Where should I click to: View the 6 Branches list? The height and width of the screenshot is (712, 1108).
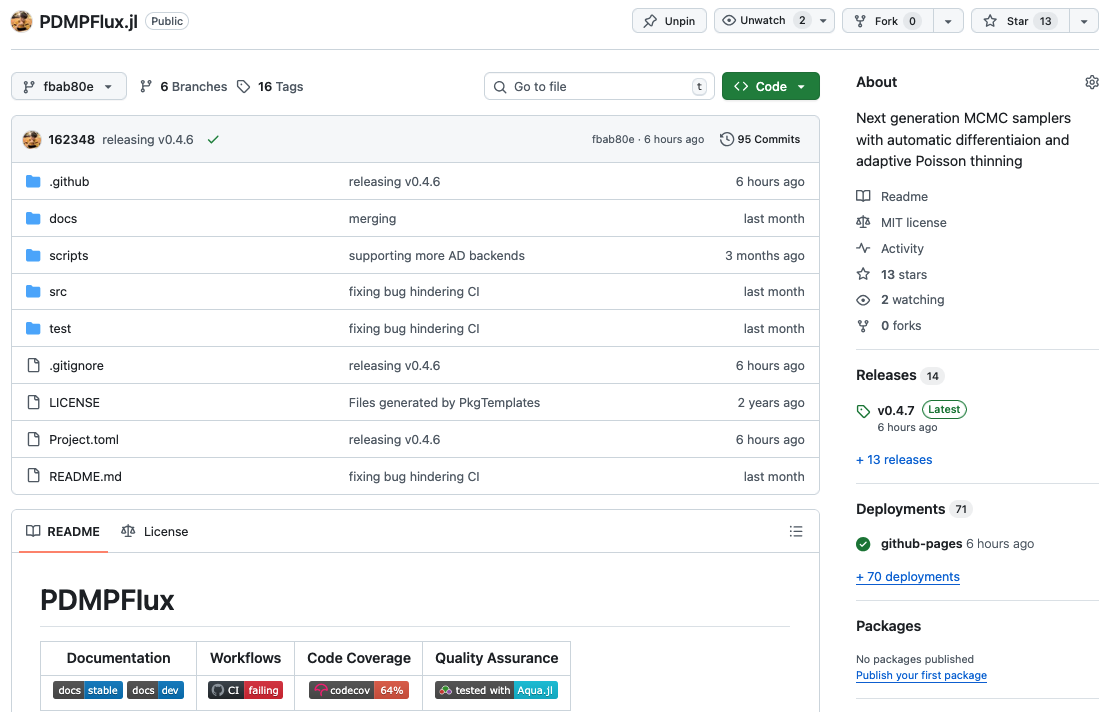click(184, 87)
